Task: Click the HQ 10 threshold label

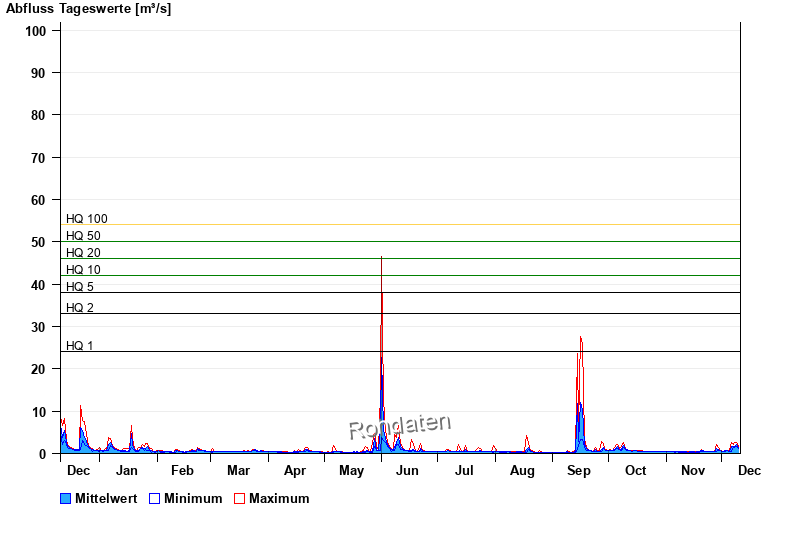Action: click(83, 270)
